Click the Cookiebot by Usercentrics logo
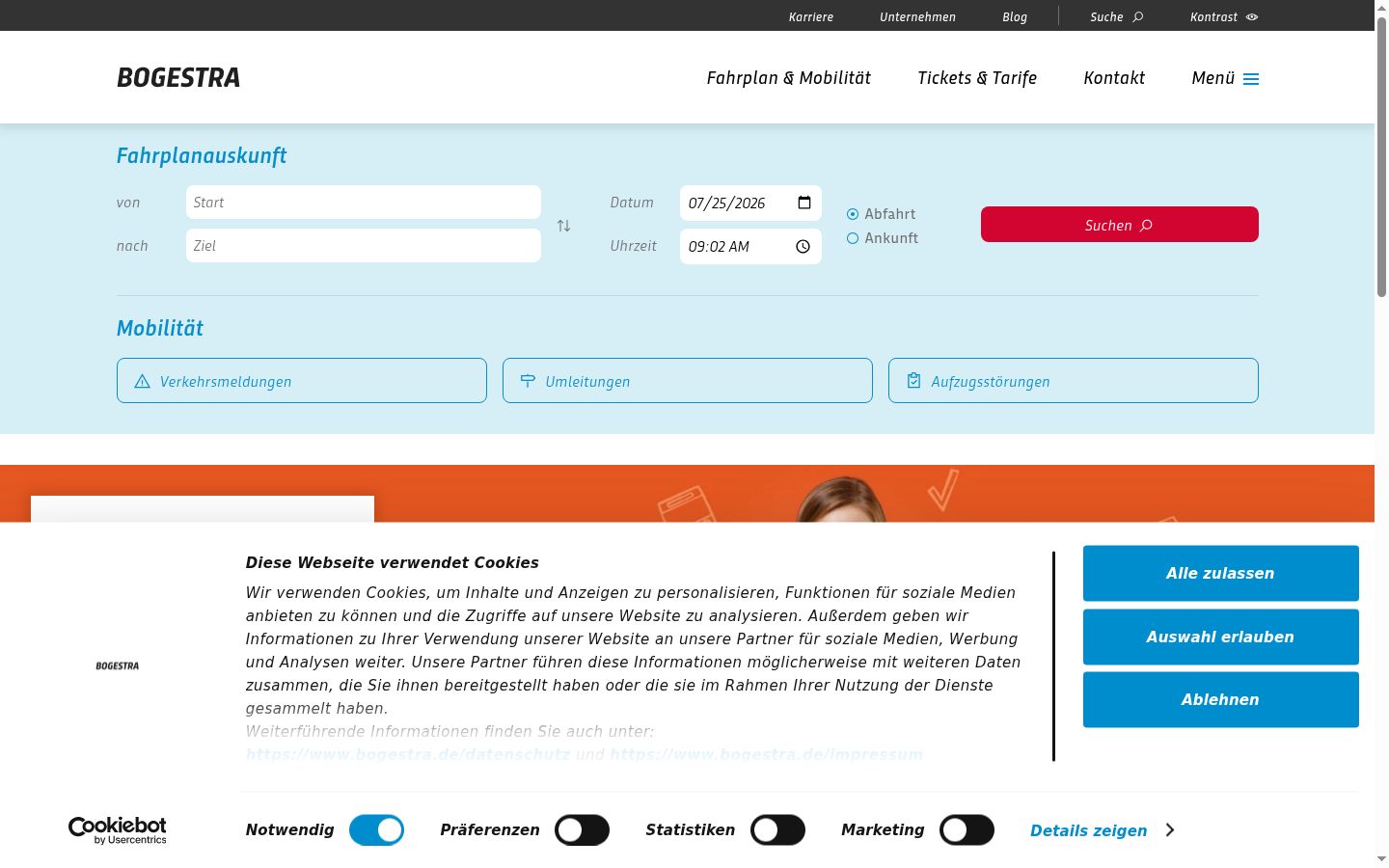Screen dimensions: 1389x868 pyautogui.click(x=117, y=830)
